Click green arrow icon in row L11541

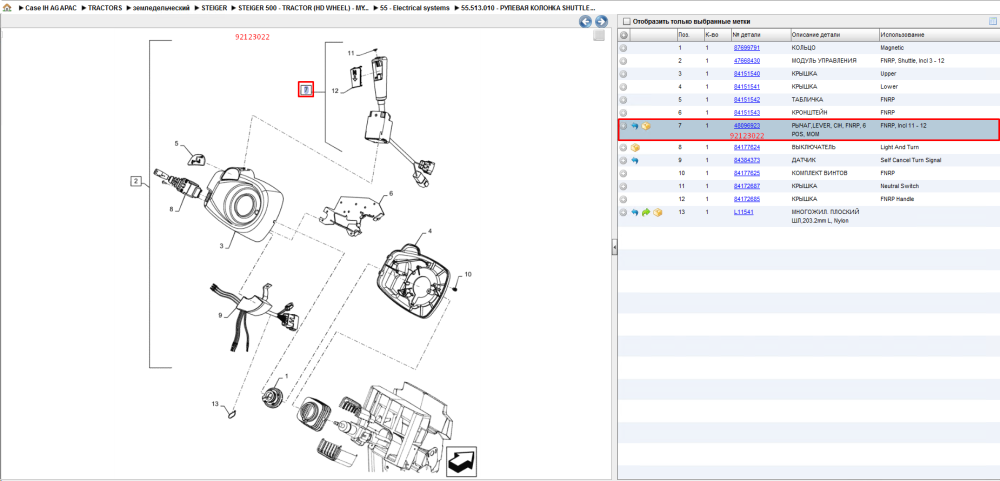click(x=646, y=212)
